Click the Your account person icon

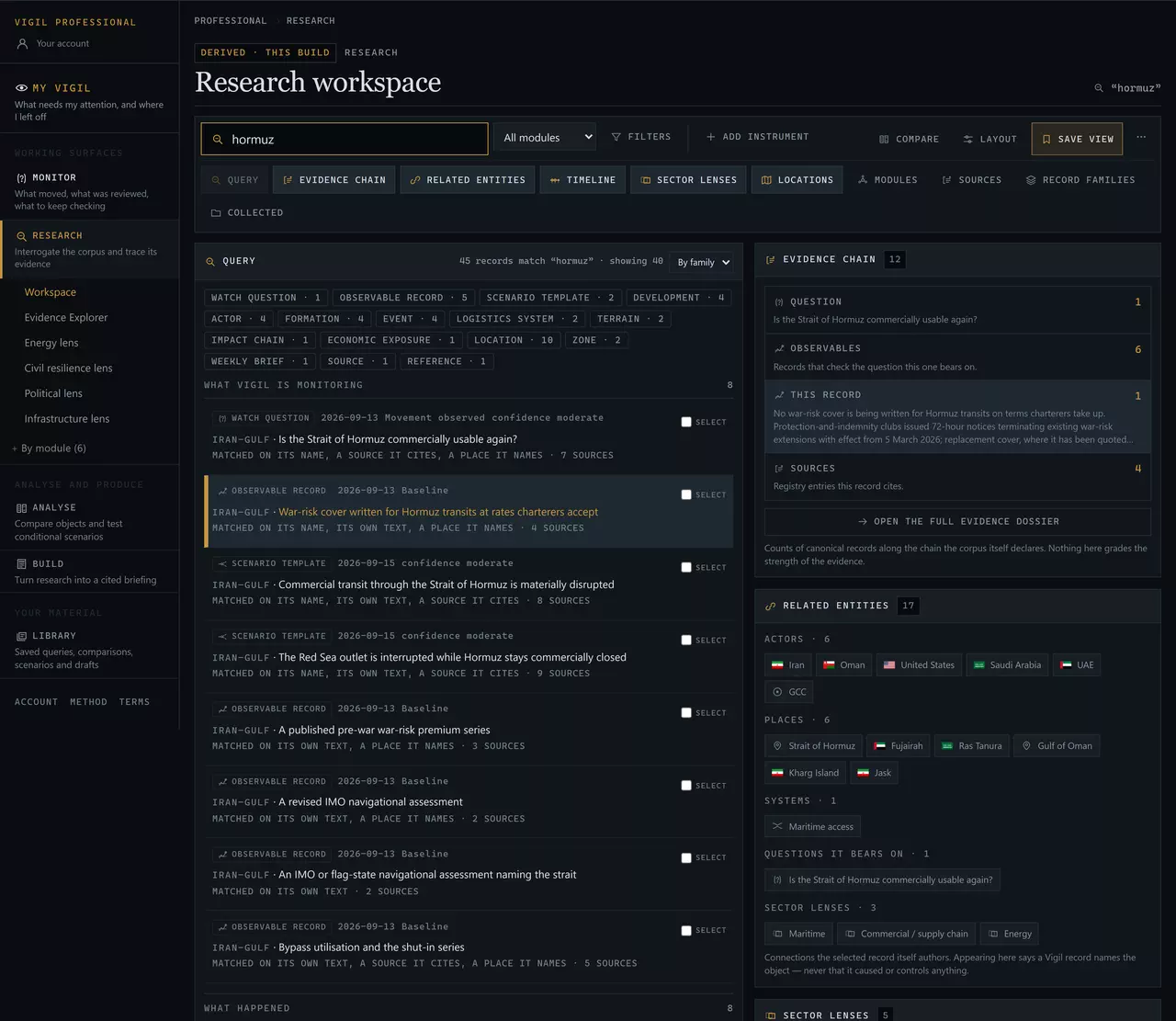22,43
